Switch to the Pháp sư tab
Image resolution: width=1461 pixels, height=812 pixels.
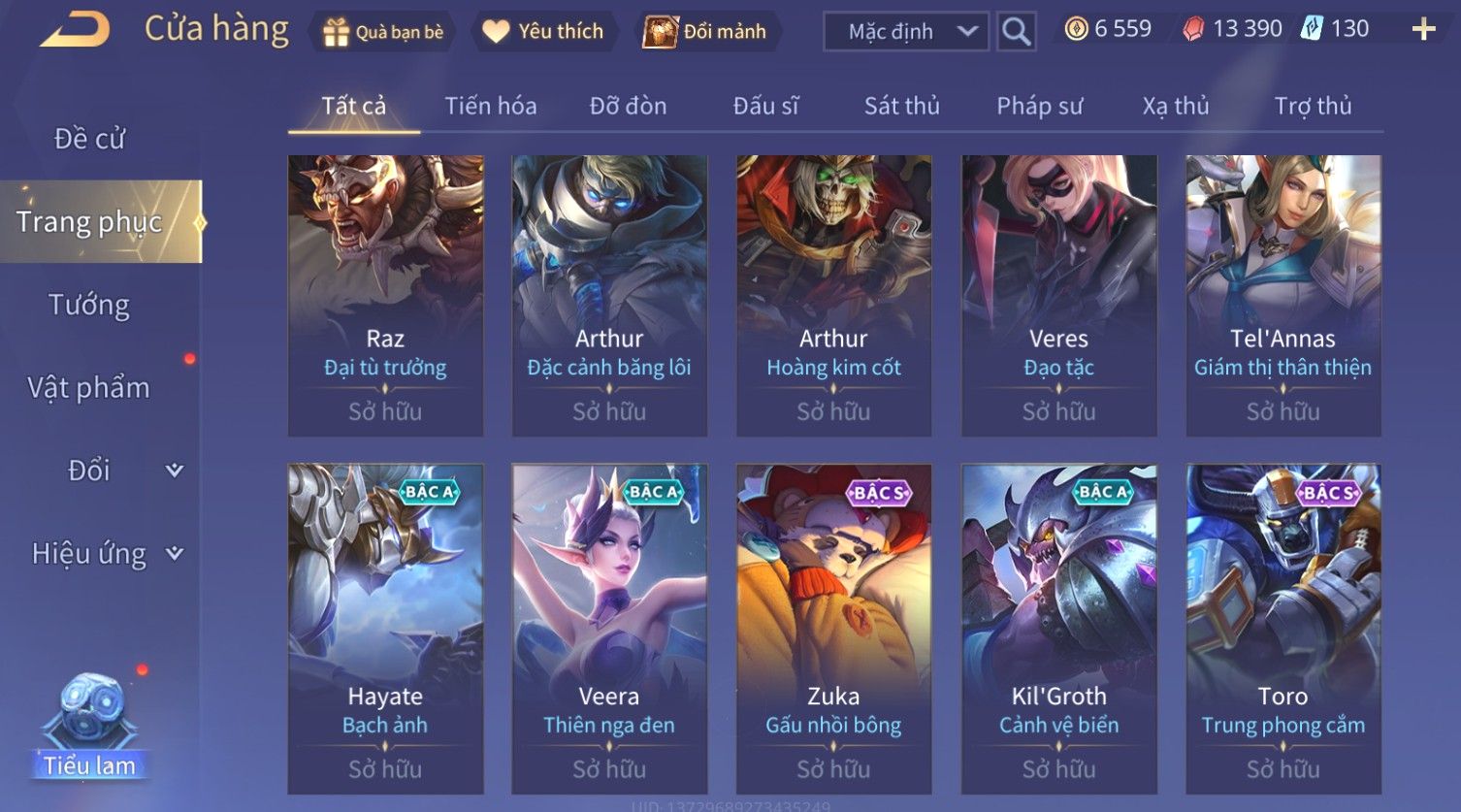tap(1039, 106)
